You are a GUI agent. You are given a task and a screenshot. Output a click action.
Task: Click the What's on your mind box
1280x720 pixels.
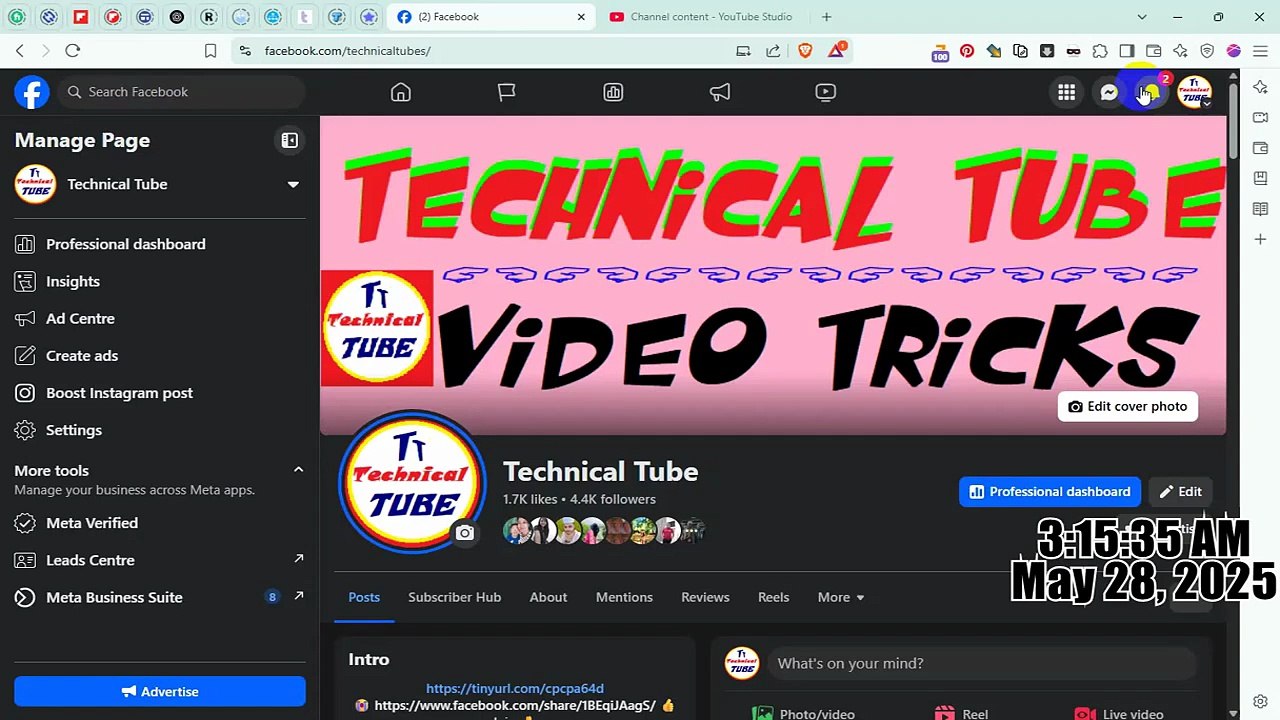coord(981,664)
